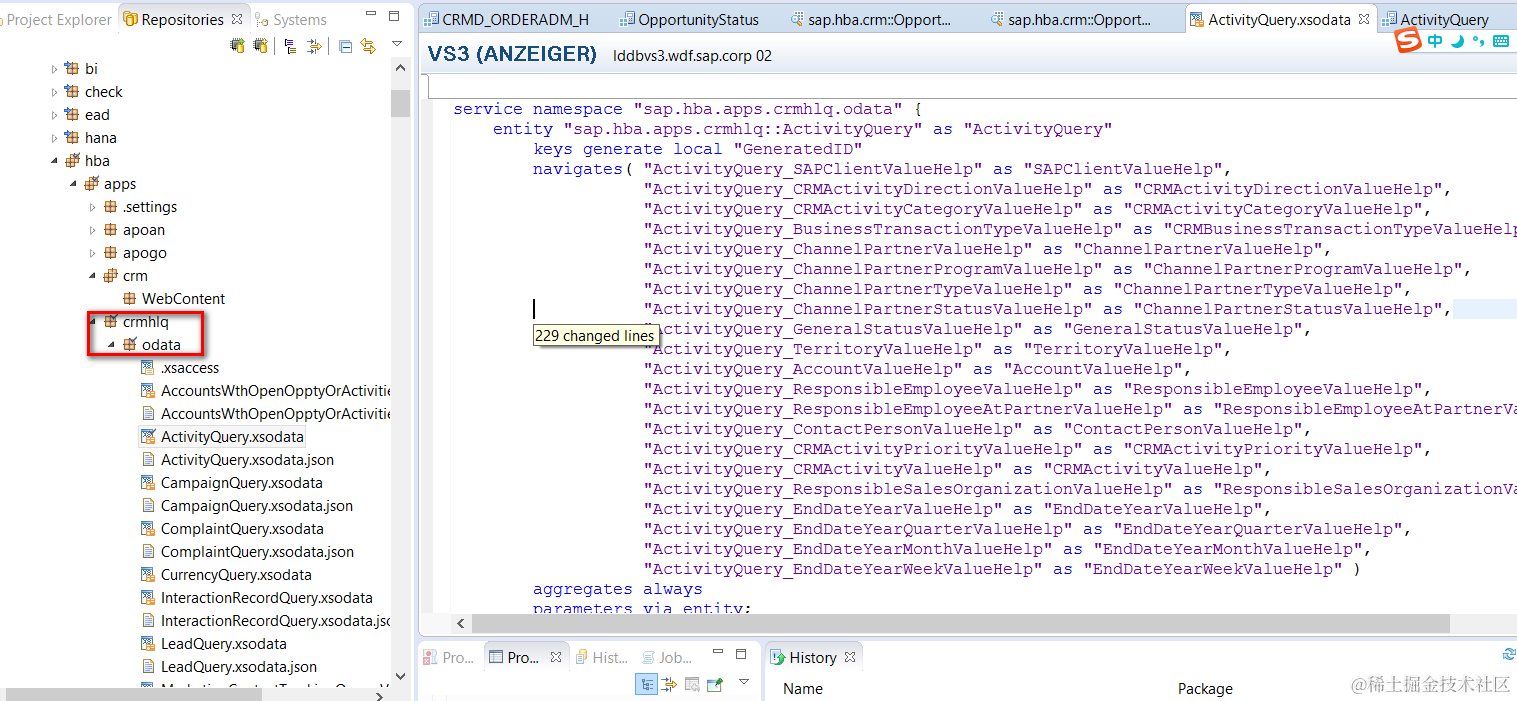Click the second repository workspace icon with sparkle
This screenshot has height=701, width=1517.
260,45
